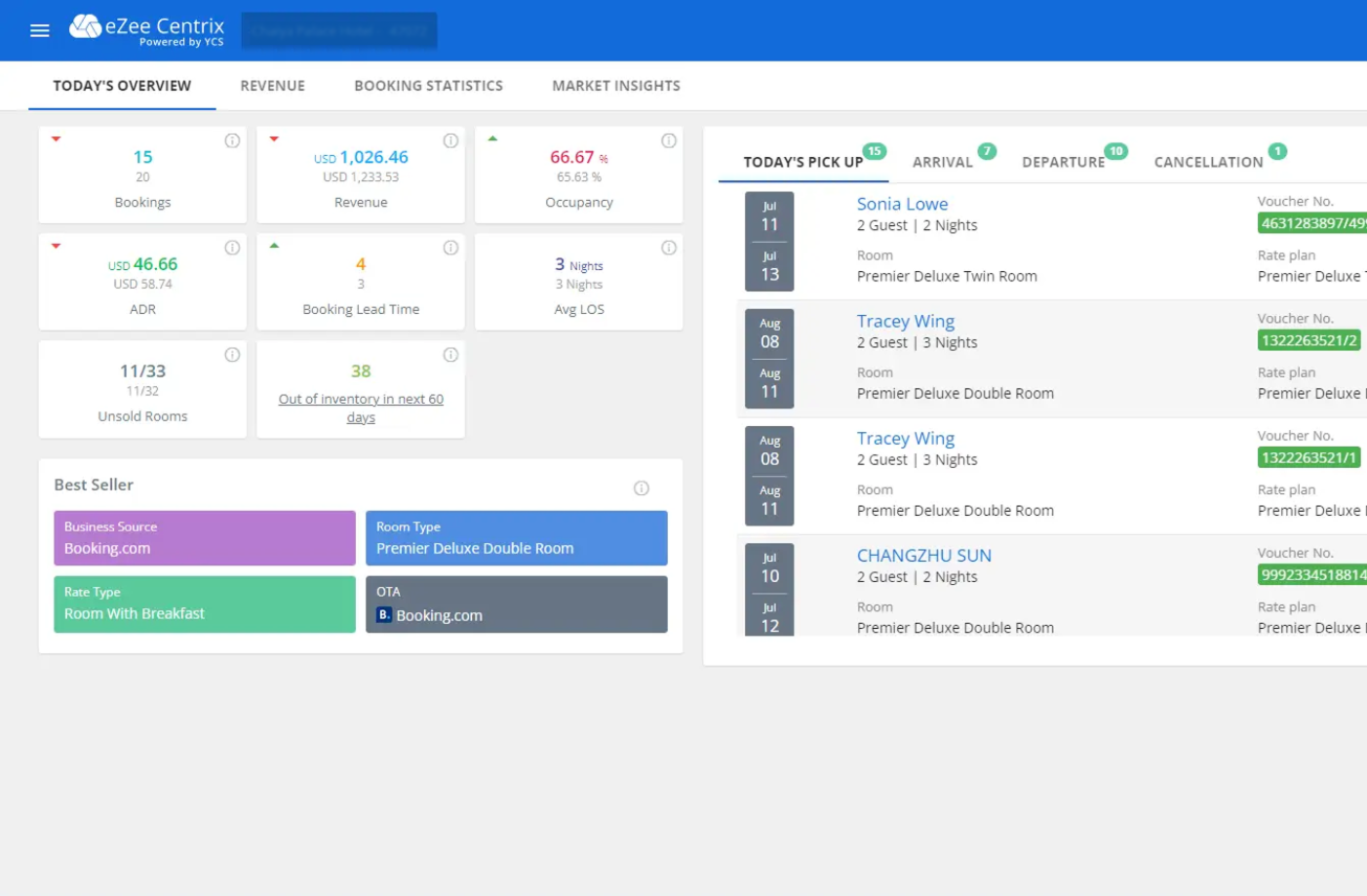Click info icon on Occupancy card
The width and height of the screenshot is (1367, 896).
[669, 141]
